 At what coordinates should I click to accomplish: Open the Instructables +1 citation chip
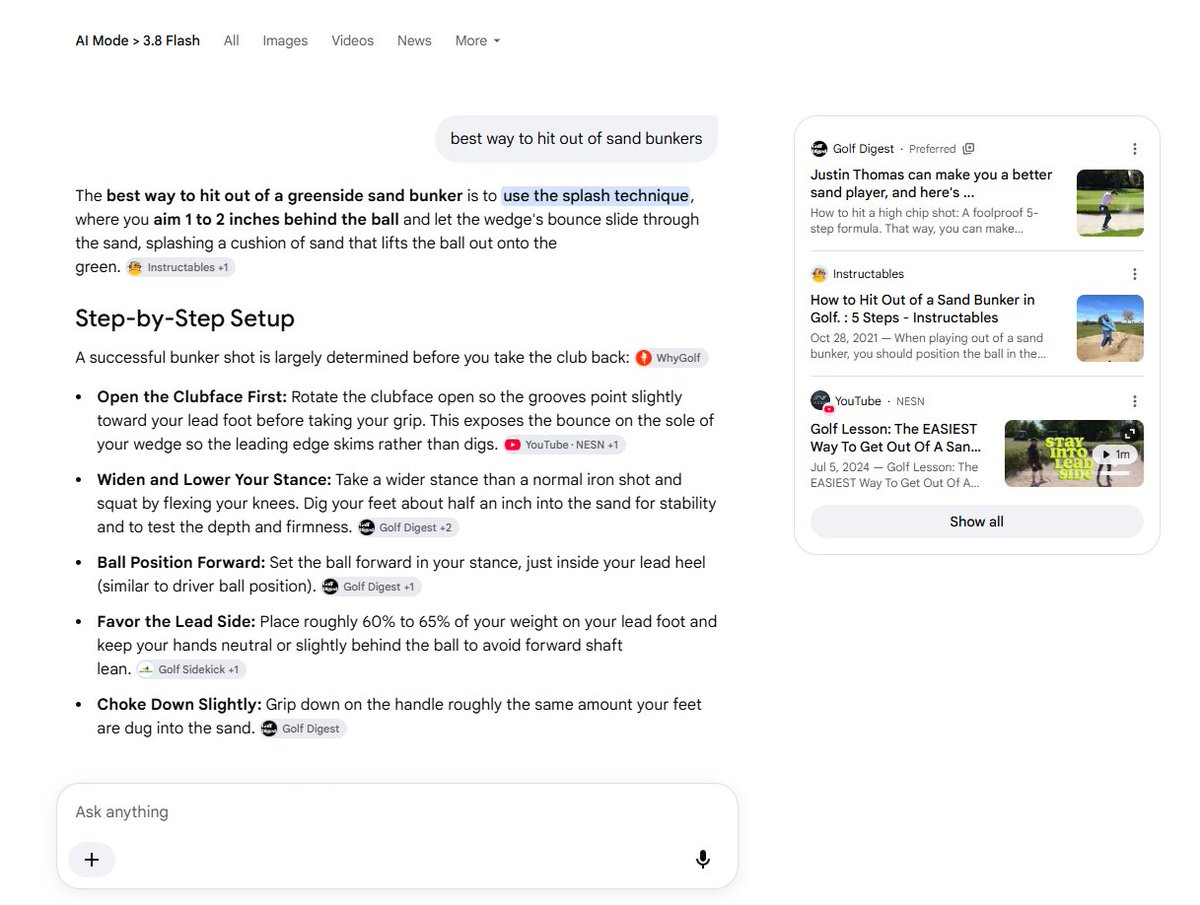tap(181, 267)
